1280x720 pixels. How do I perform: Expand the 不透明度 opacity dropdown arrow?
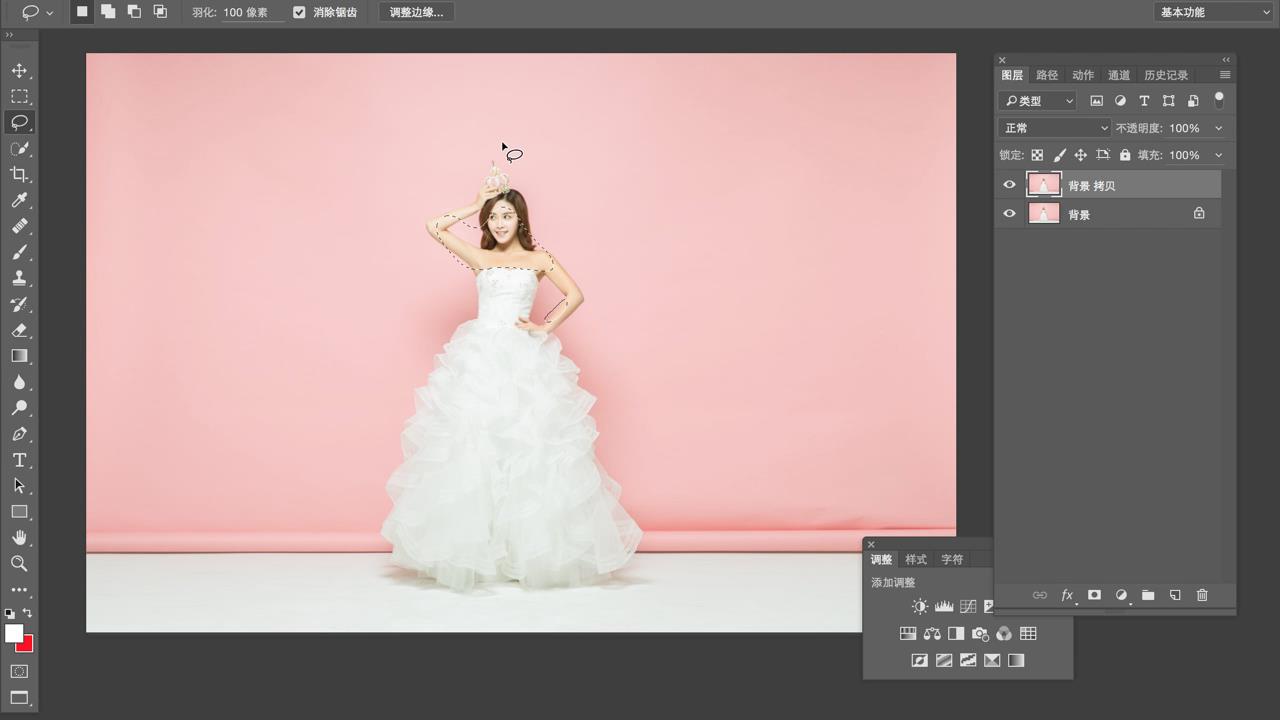[1218, 128]
